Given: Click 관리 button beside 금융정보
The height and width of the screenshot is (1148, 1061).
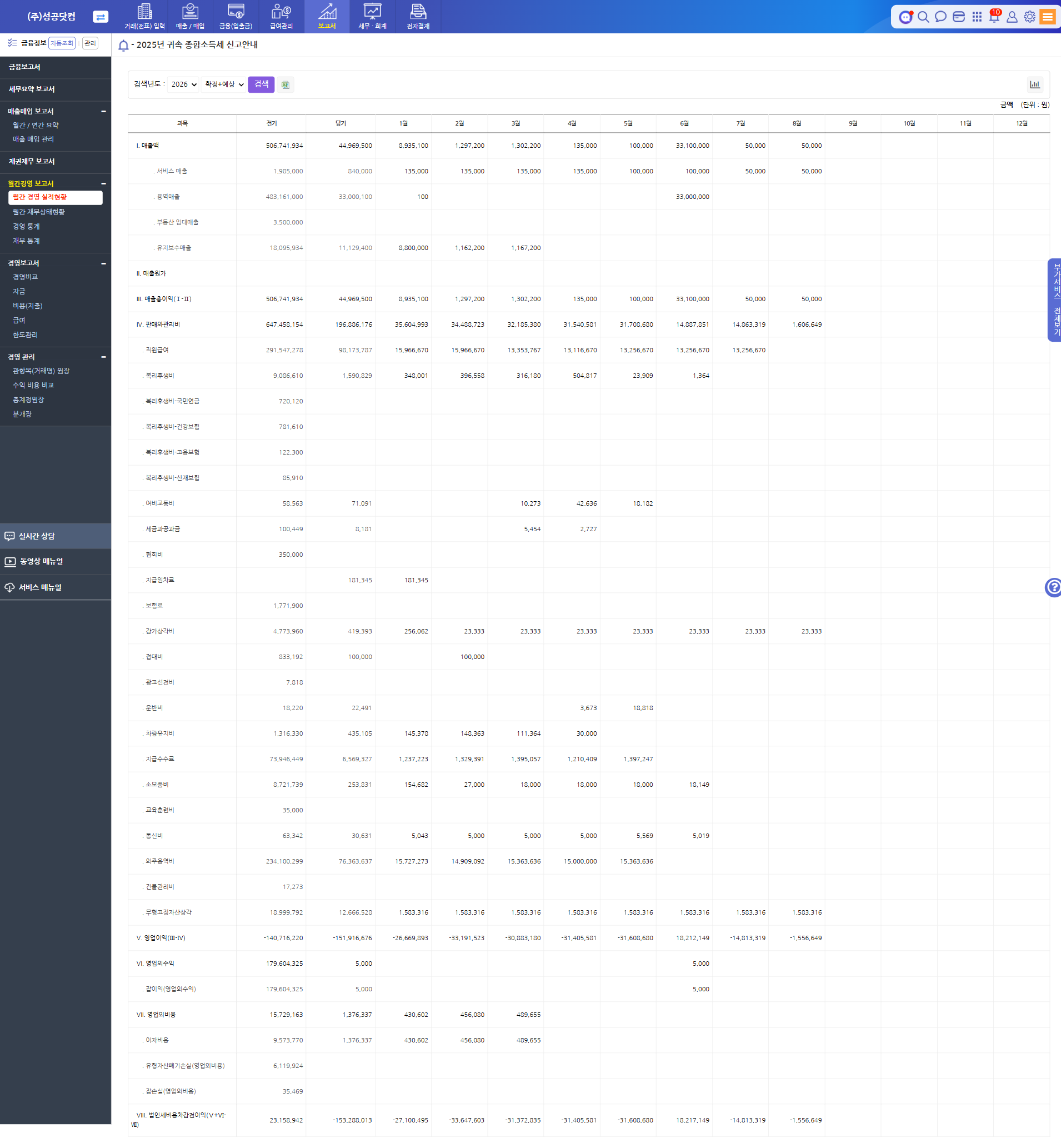Looking at the screenshot, I should pos(90,43).
